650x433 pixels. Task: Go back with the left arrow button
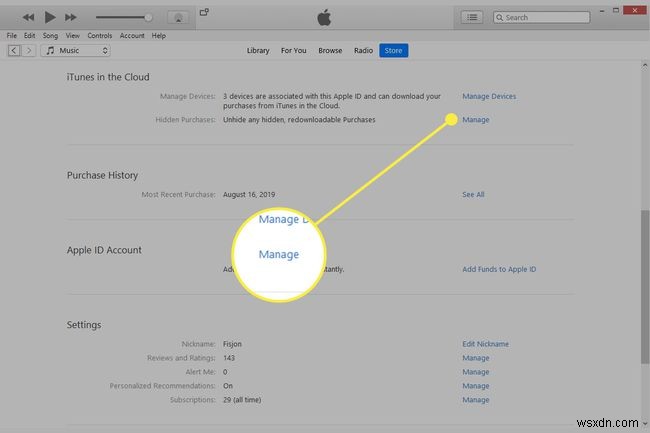pos(14,51)
